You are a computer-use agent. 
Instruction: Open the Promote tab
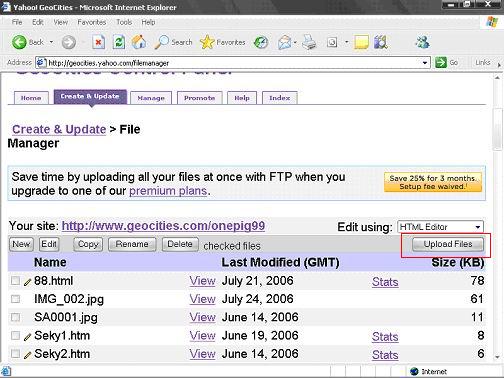point(199,98)
